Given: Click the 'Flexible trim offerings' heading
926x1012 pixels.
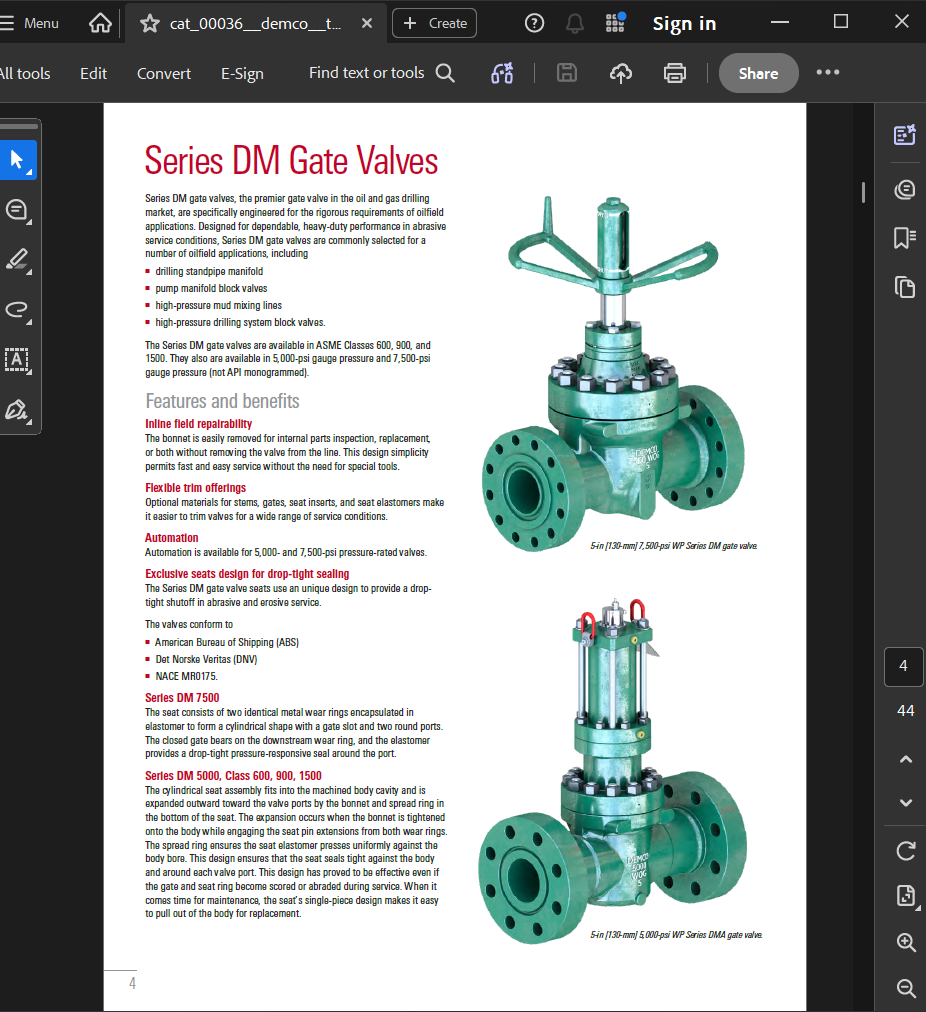Looking at the screenshot, I should [195, 488].
